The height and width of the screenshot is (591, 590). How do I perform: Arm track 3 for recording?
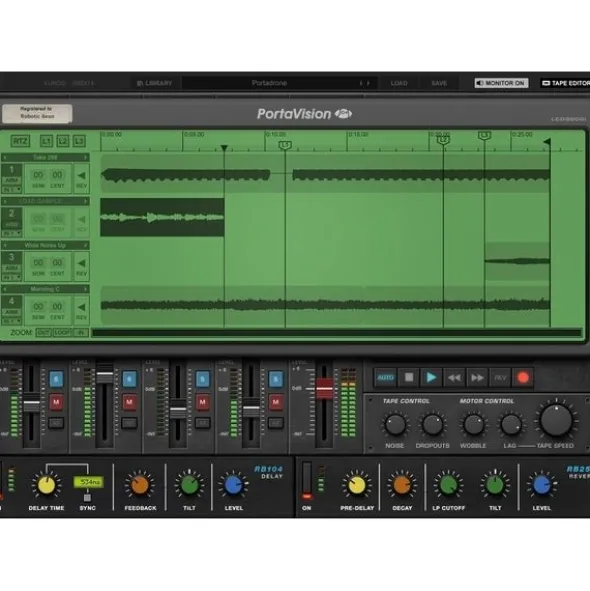click(x=12, y=268)
